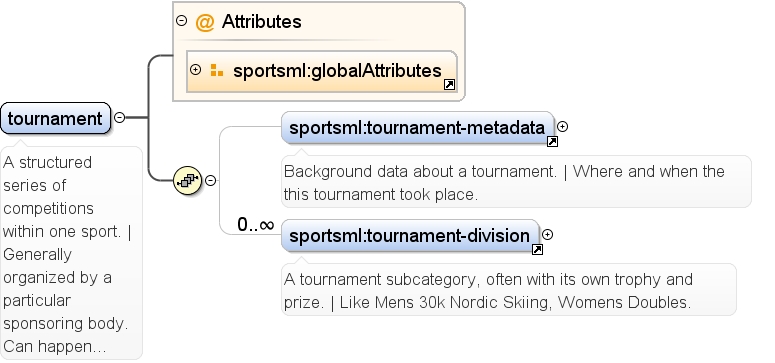This screenshot has height=363, width=775.
Task: Click the tournament description annotation text
Action: pyautogui.click(x=67, y=254)
